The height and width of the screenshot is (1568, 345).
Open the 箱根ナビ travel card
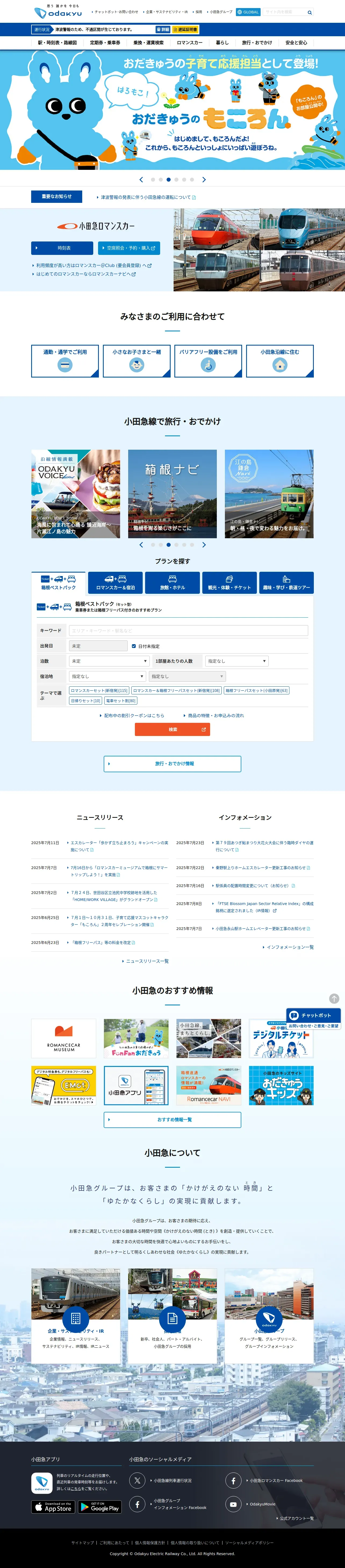[x=172, y=494]
